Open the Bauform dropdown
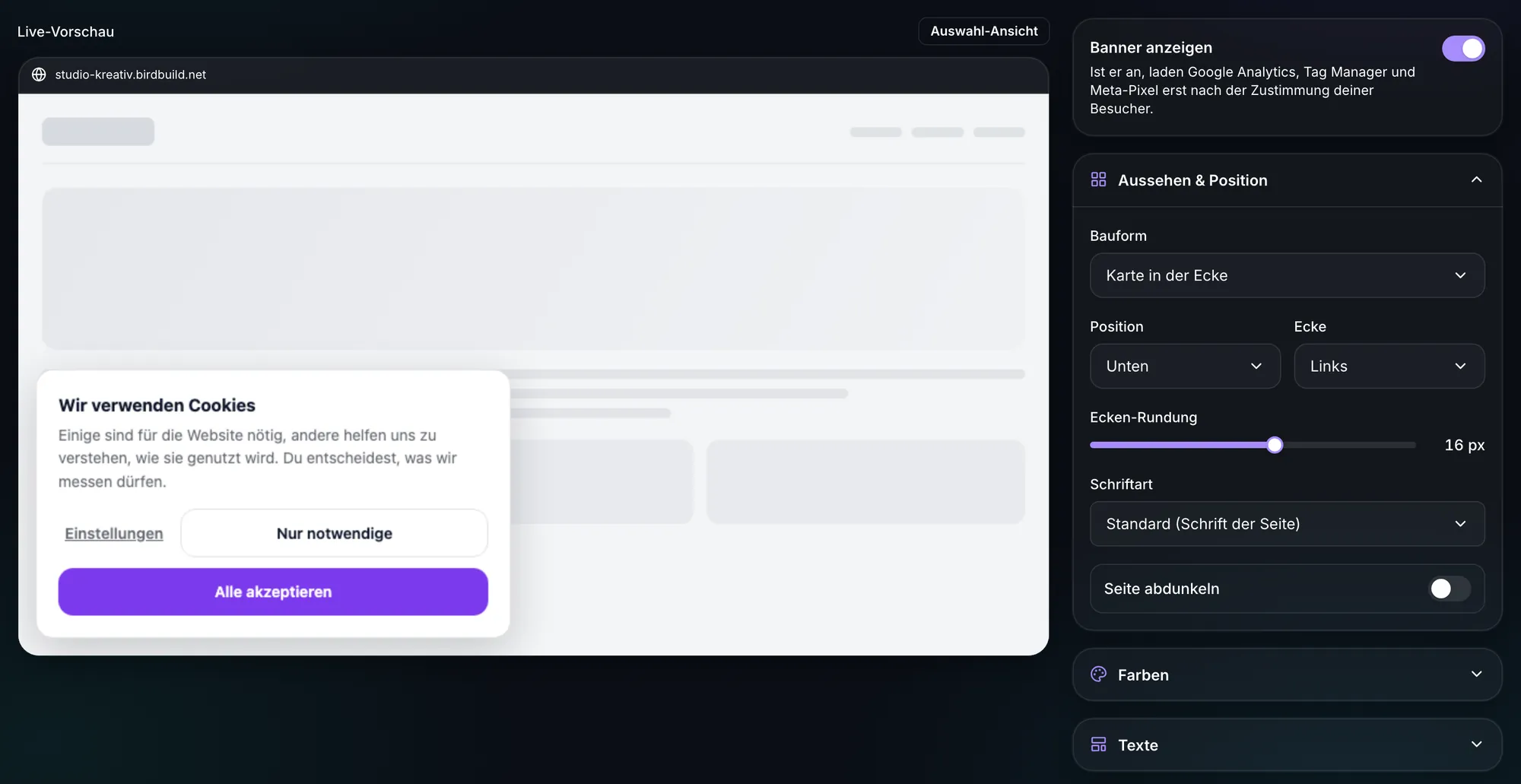The image size is (1521, 784). point(1287,275)
